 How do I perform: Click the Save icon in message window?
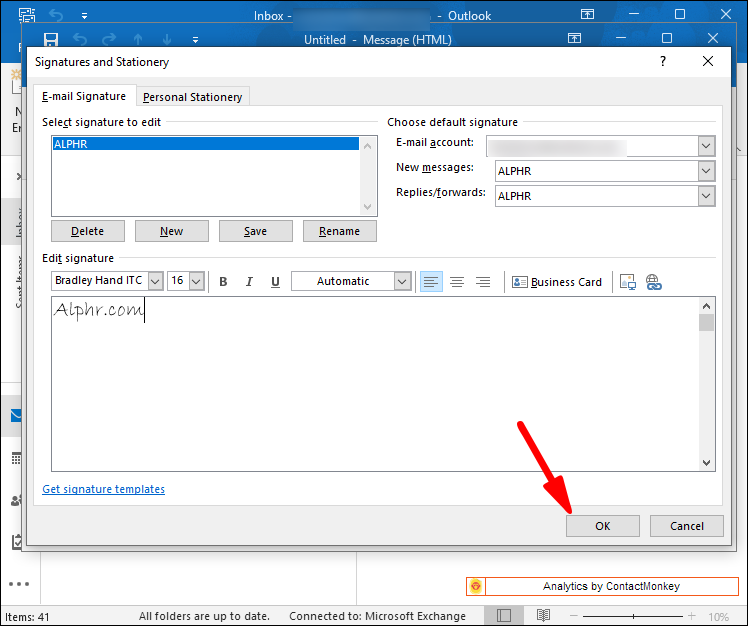51,39
